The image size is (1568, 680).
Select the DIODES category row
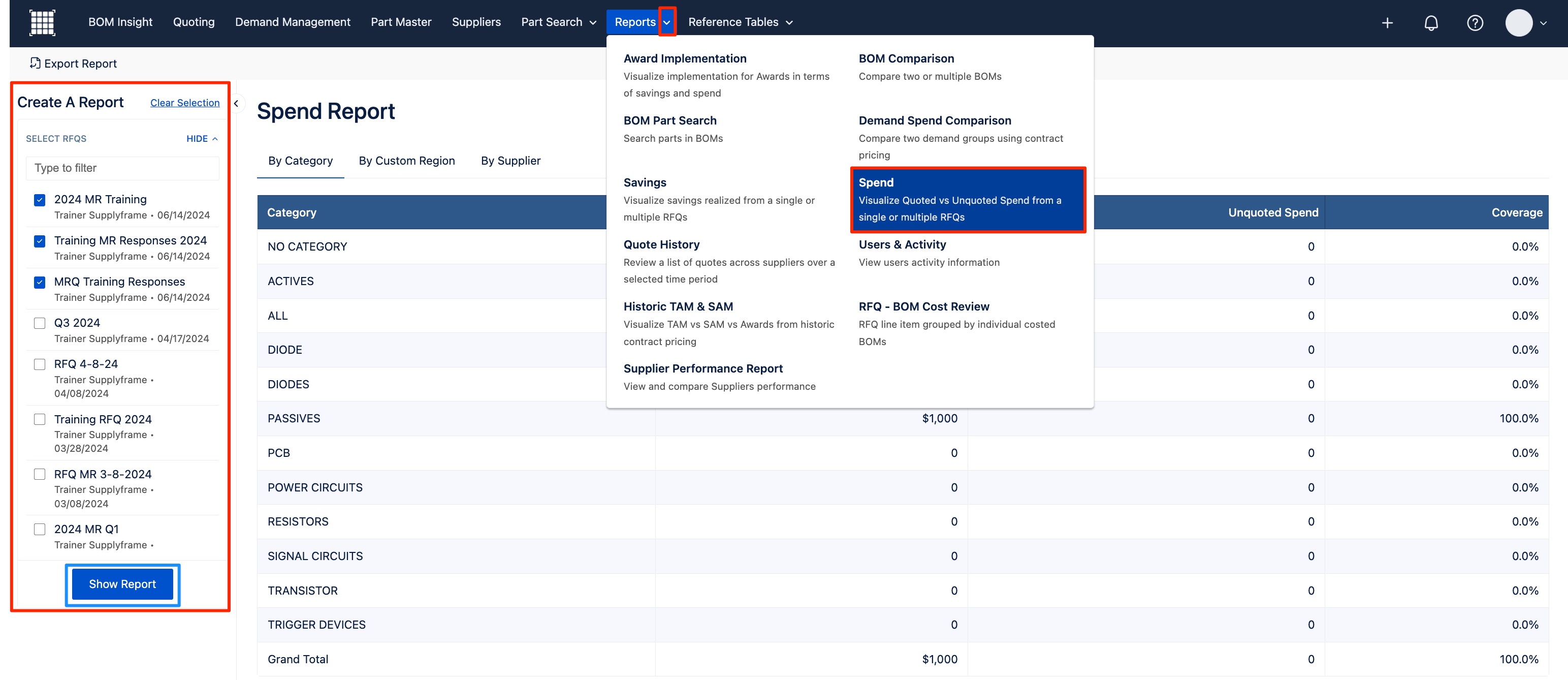(x=902, y=385)
